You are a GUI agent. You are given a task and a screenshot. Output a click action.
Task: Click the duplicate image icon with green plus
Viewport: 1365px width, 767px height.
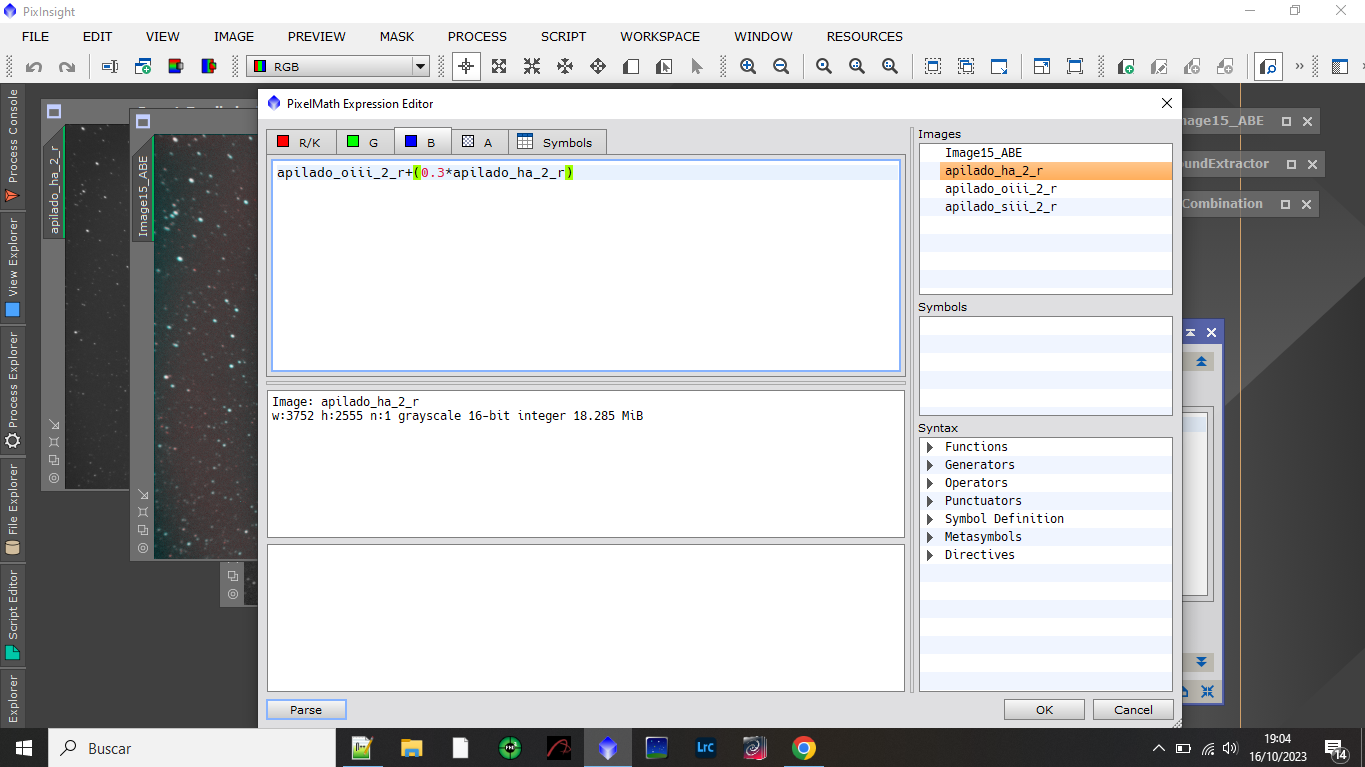(x=143, y=67)
